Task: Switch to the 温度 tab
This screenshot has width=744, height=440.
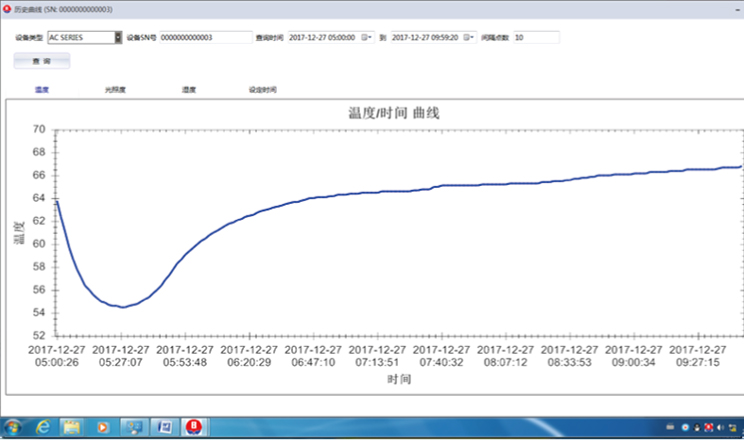Action: click(42, 89)
